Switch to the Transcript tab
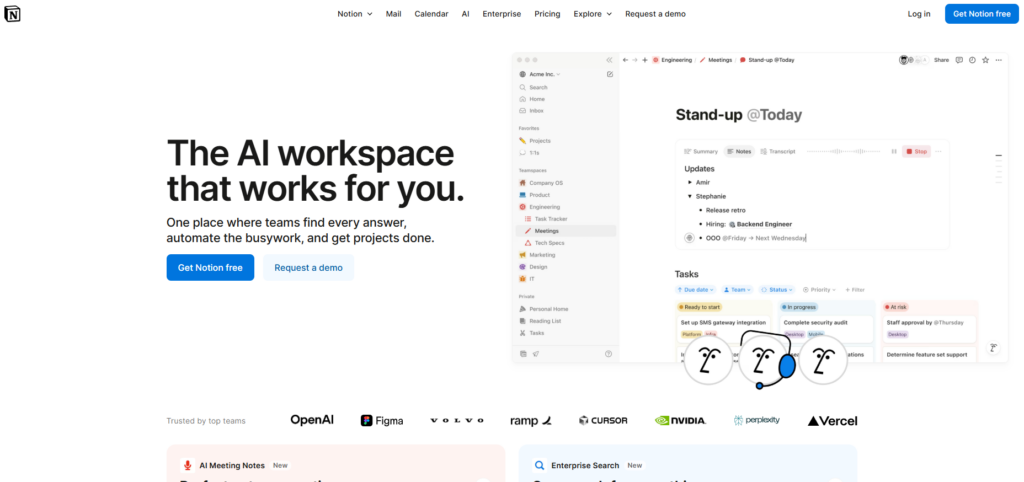 (x=777, y=151)
